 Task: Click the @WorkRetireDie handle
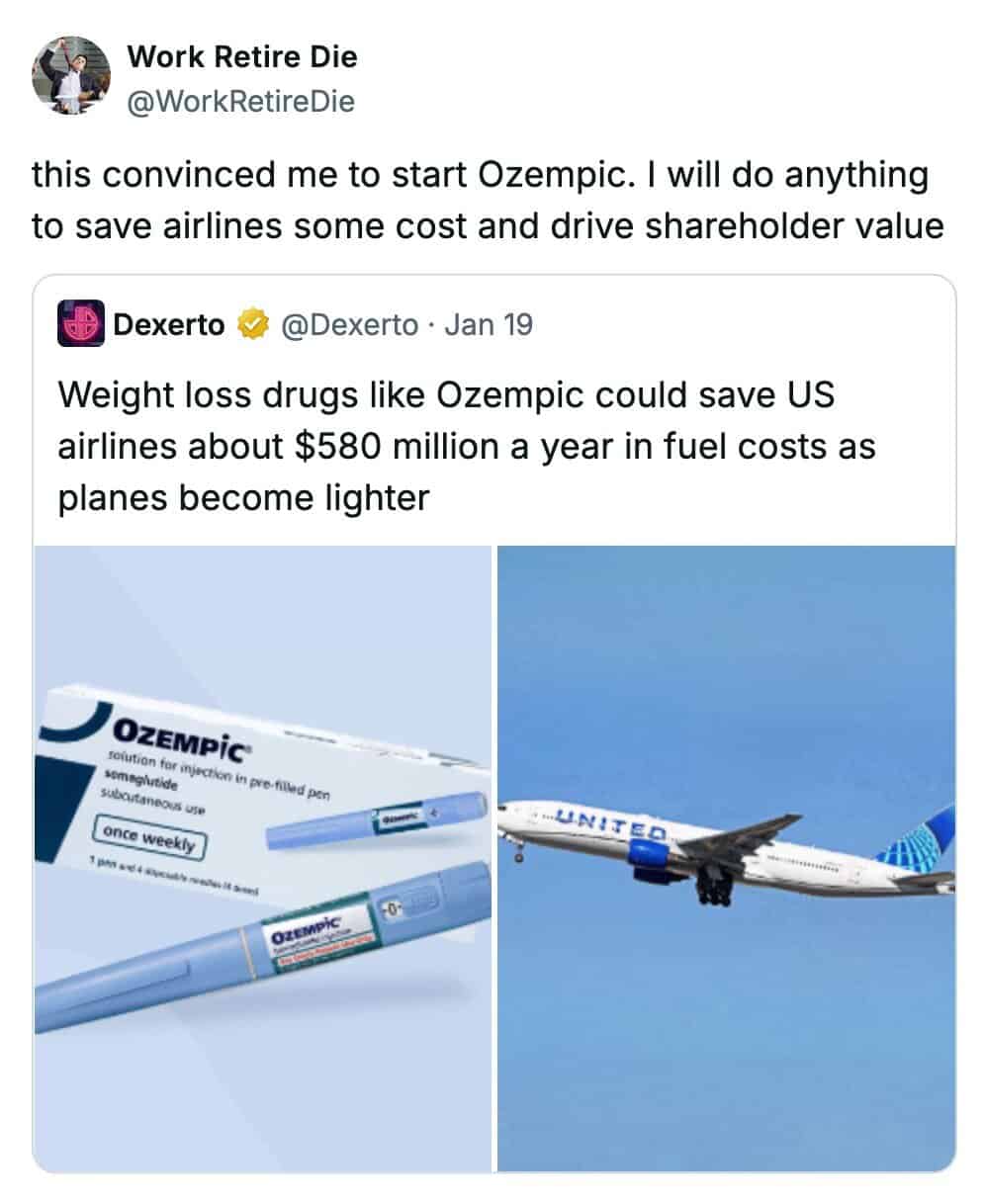tap(240, 101)
